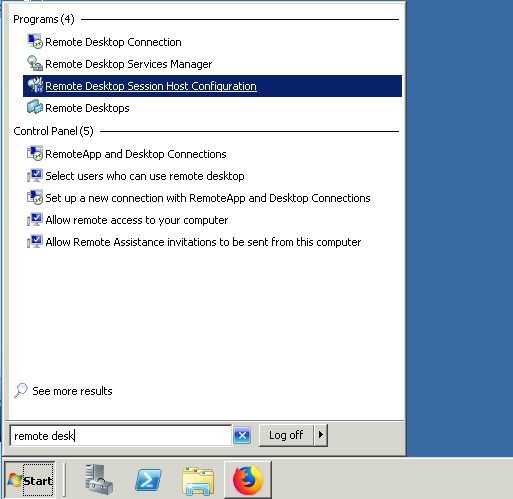Open Windows PowerShell from taskbar
This screenshot has width=513, height=499.
148,480
